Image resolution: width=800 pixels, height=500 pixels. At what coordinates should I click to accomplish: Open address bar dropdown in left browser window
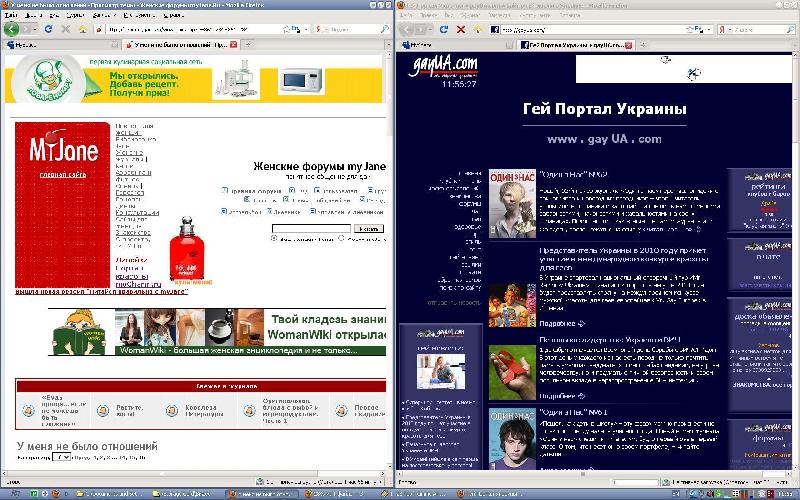[305, 29]
